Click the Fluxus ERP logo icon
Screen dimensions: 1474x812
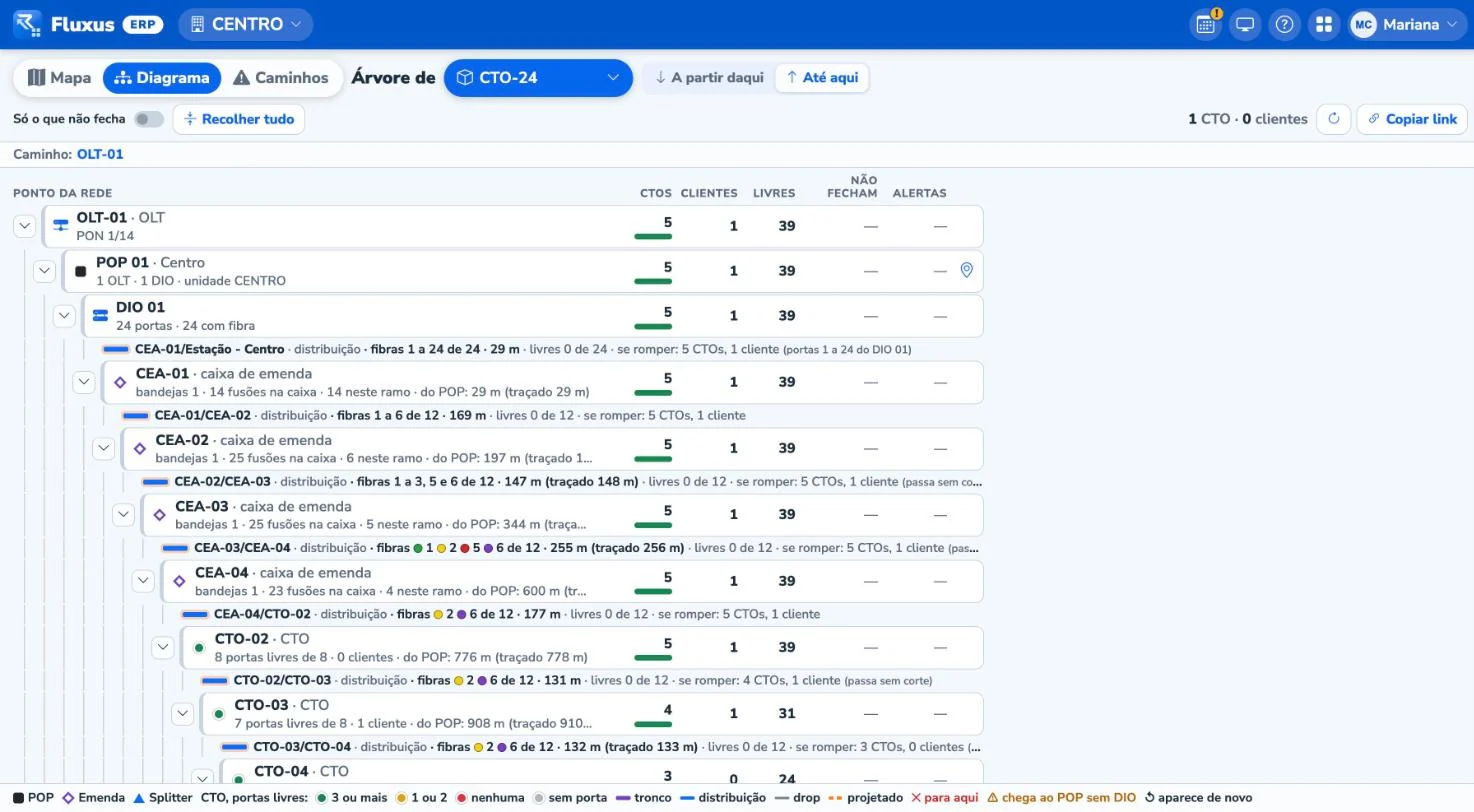click(28, 24)
